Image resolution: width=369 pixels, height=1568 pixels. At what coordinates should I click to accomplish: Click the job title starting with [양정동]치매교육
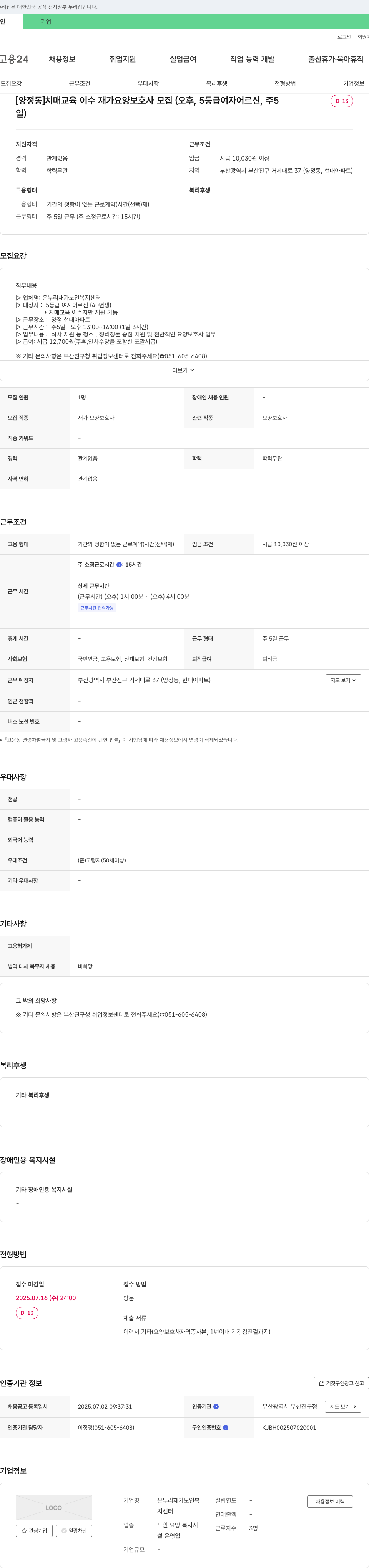pos(147,106)
